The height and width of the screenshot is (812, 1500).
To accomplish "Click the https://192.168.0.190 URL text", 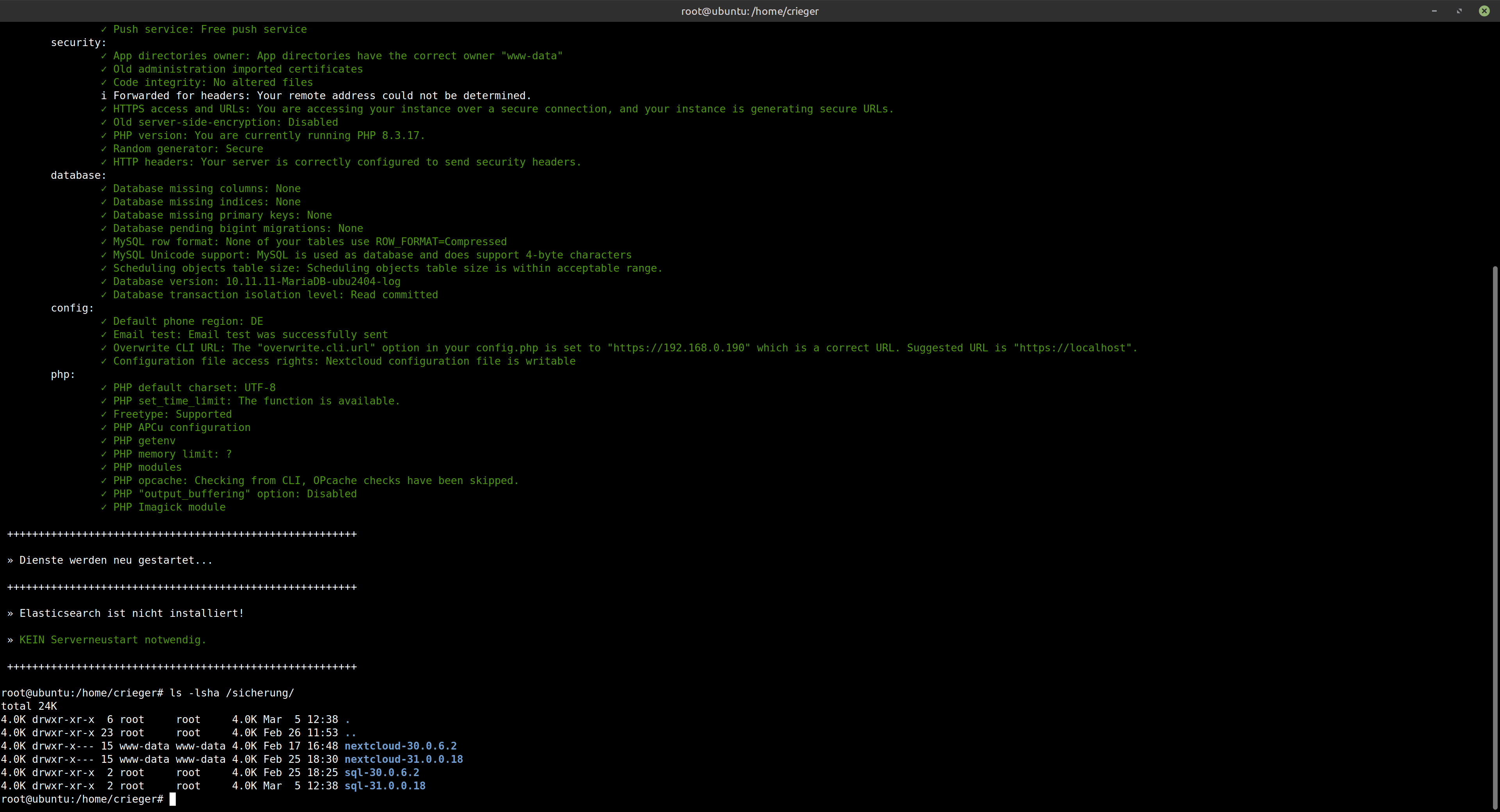I will (x=679, y=348).
